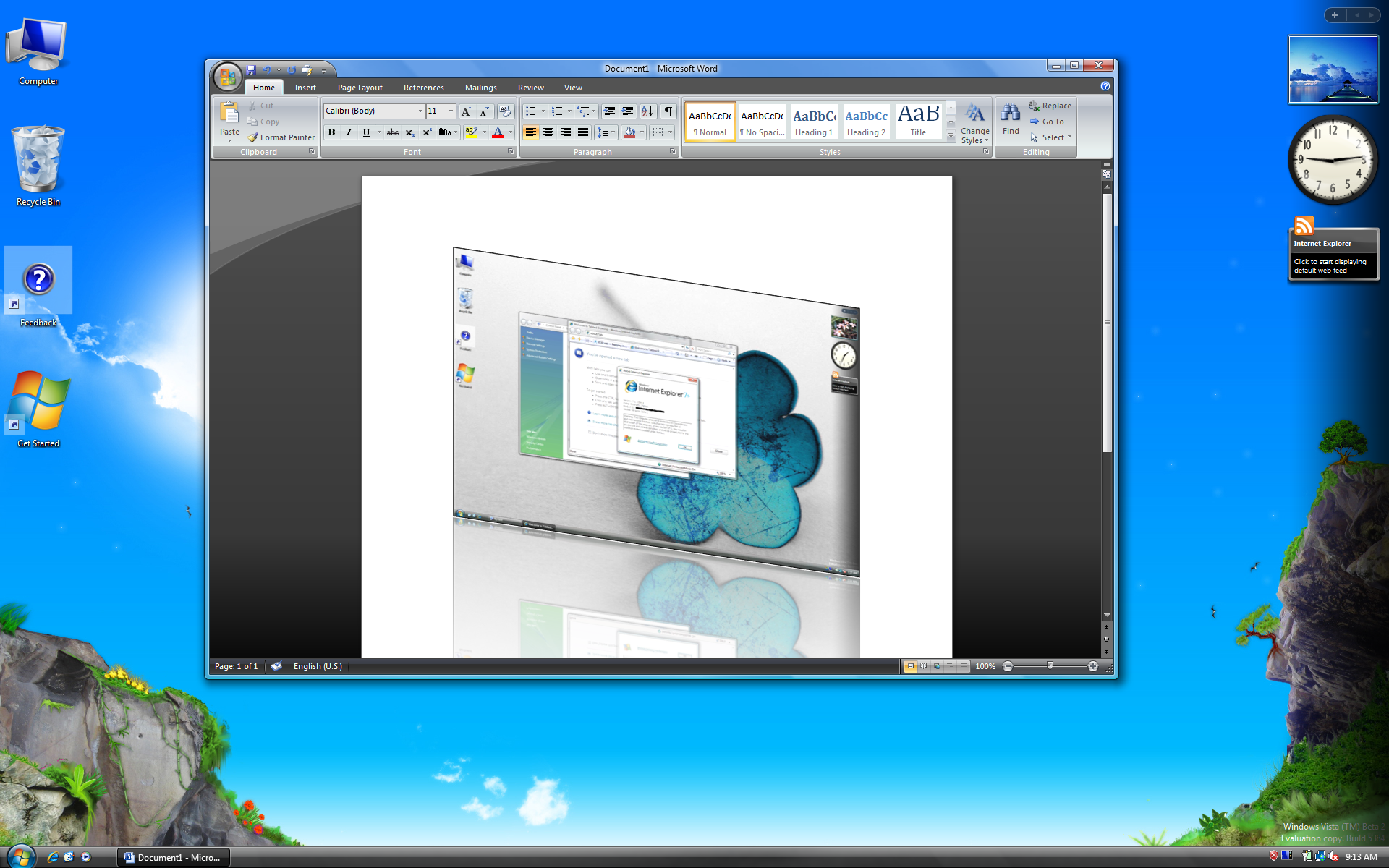Apply red font color swatch
This screenshot has height=868, width=1389.
498,132
